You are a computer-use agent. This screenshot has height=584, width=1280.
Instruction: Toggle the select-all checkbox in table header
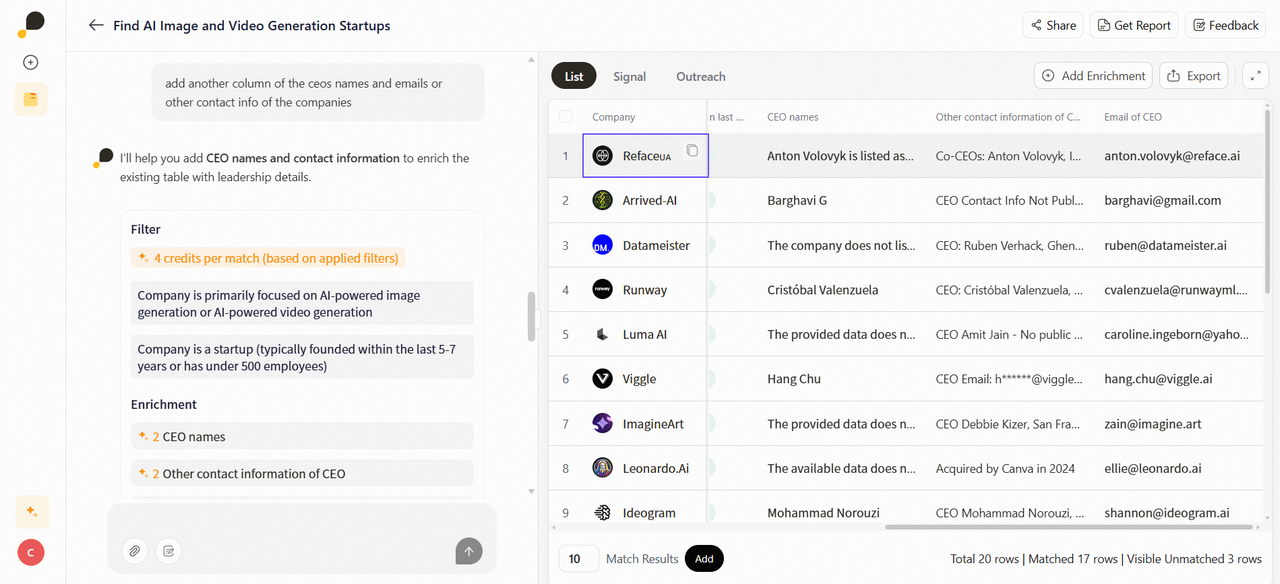click(x=565, y=117)
